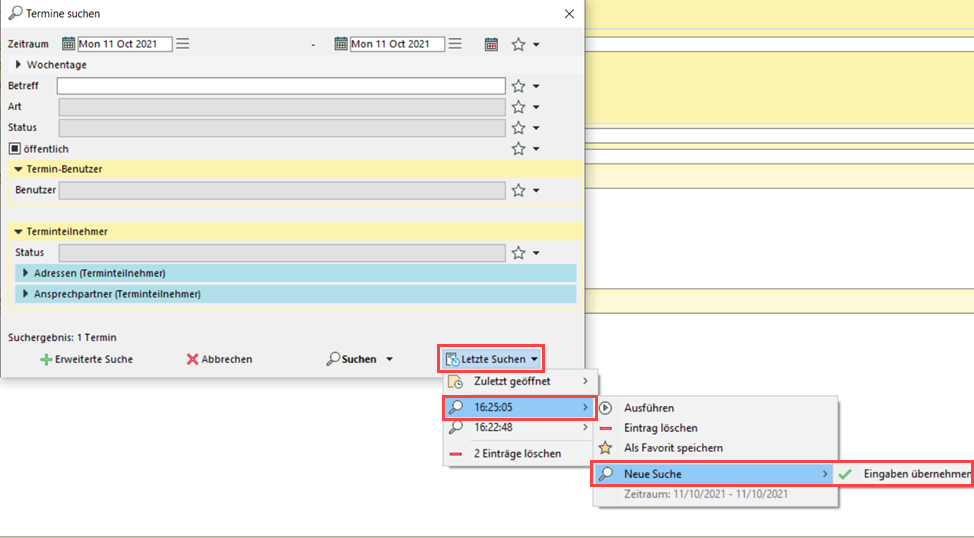Collapse the Termin-Benutzer section

click(18, 169)
